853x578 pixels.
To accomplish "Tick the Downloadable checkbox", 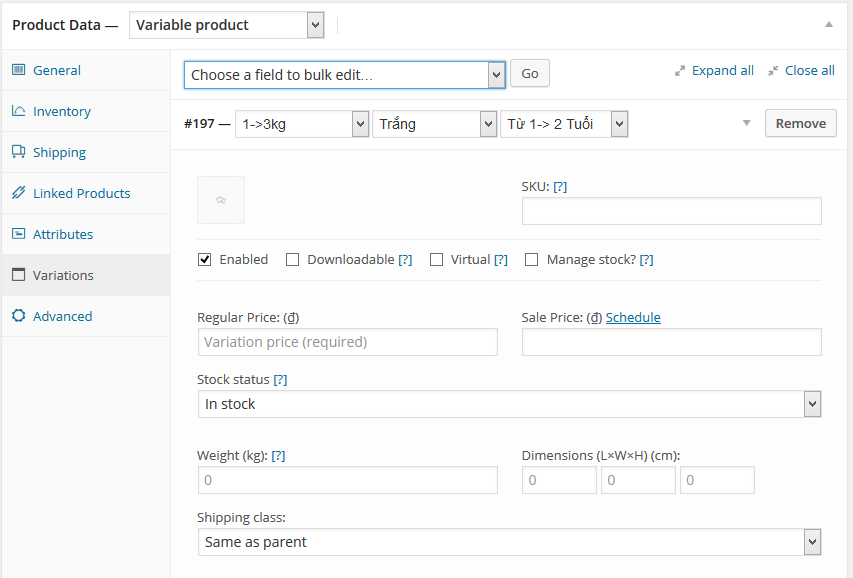I will [293, 259].
